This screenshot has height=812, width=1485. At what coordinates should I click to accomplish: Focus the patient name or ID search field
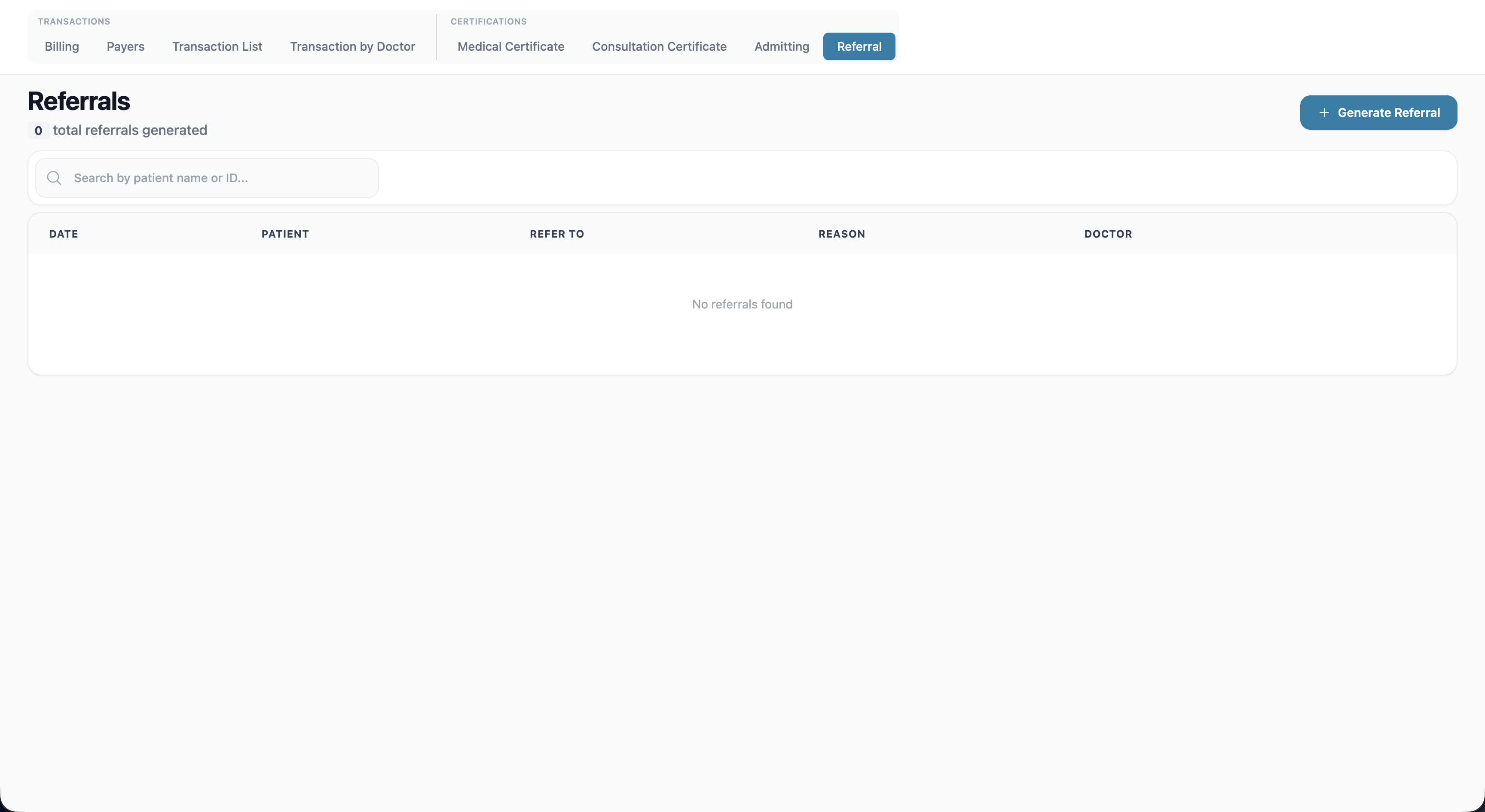(207, 178)
